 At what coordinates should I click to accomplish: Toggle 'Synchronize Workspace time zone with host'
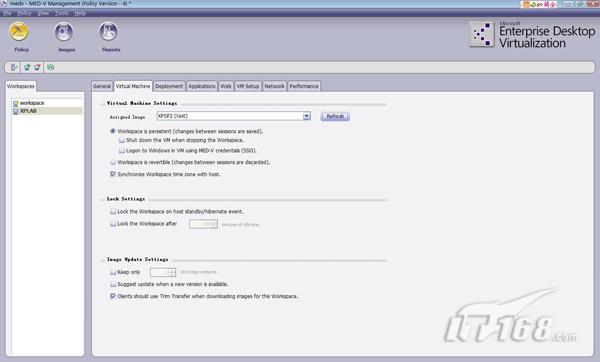point(113,174)
